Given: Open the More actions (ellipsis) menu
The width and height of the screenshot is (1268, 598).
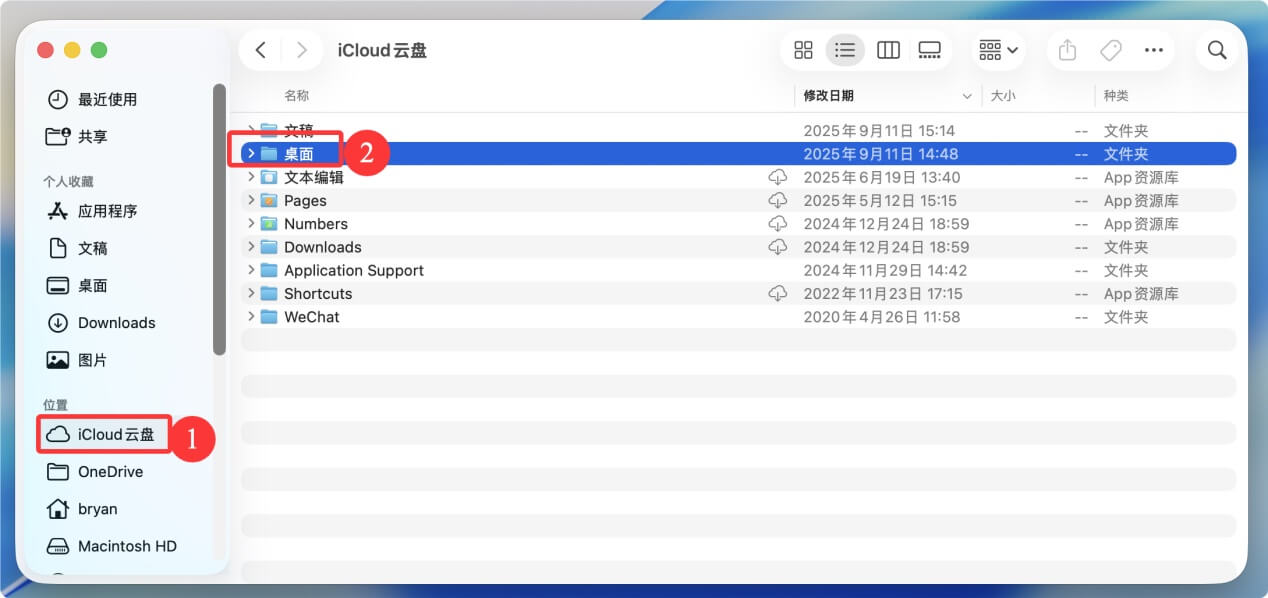Looking at the screenshot, I should [x=1154, y=49].
